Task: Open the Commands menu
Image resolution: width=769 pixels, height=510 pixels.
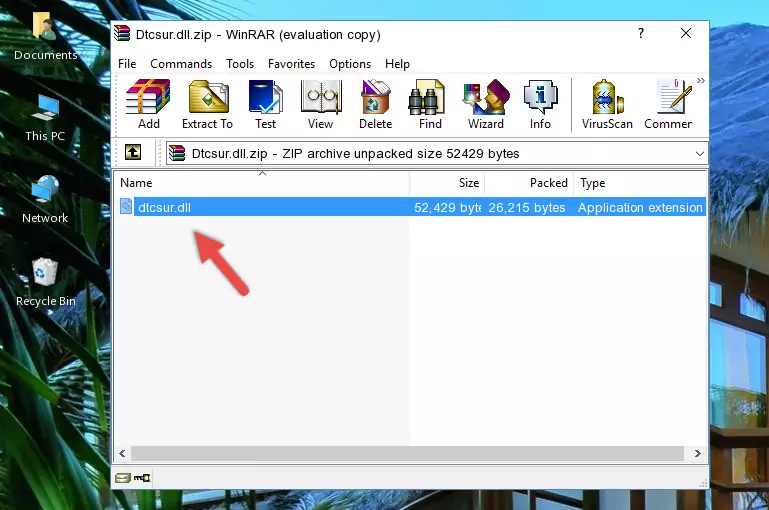Action: point(181,64)
